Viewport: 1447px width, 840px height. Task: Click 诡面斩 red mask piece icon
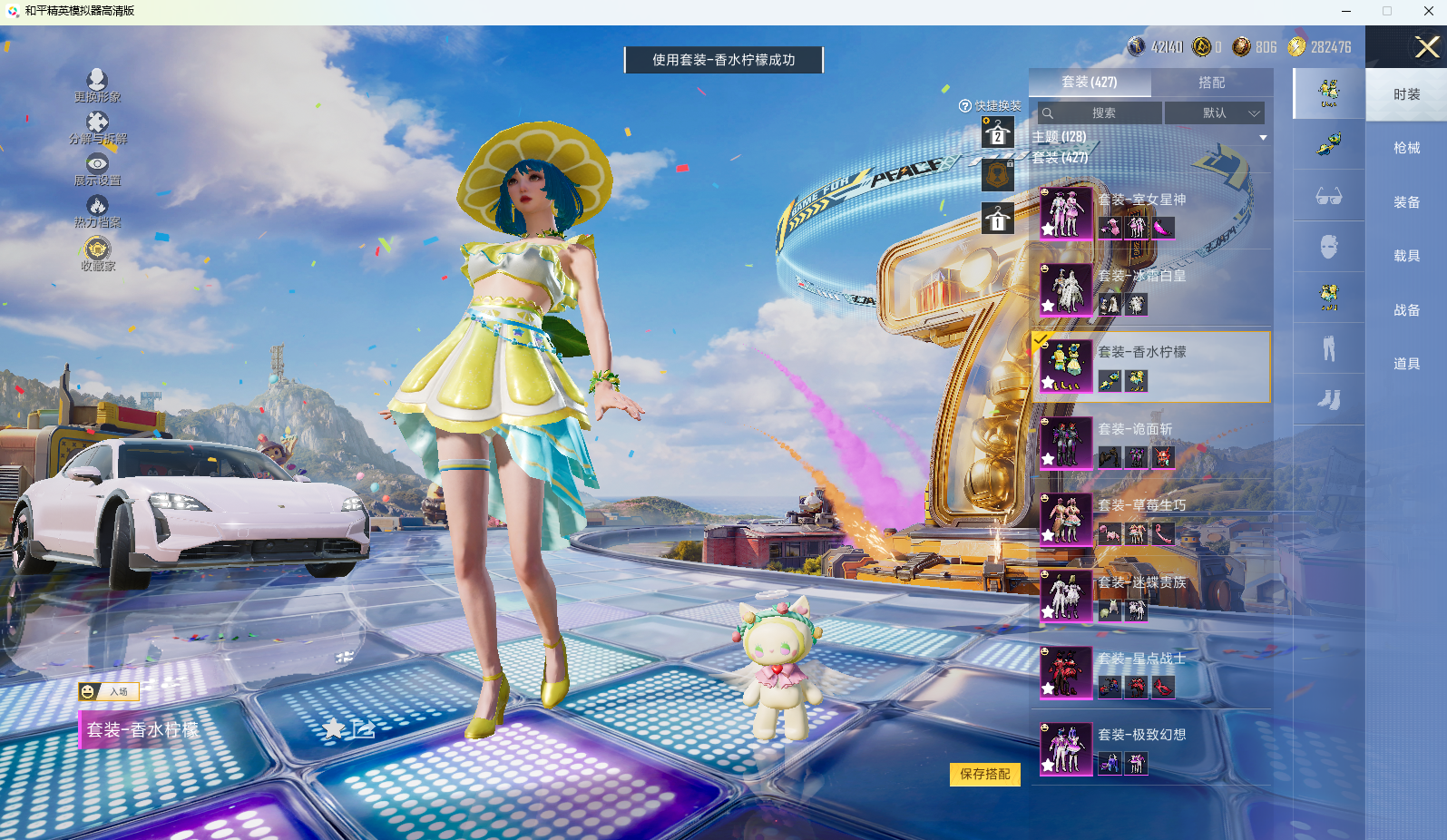[1163, 457]
